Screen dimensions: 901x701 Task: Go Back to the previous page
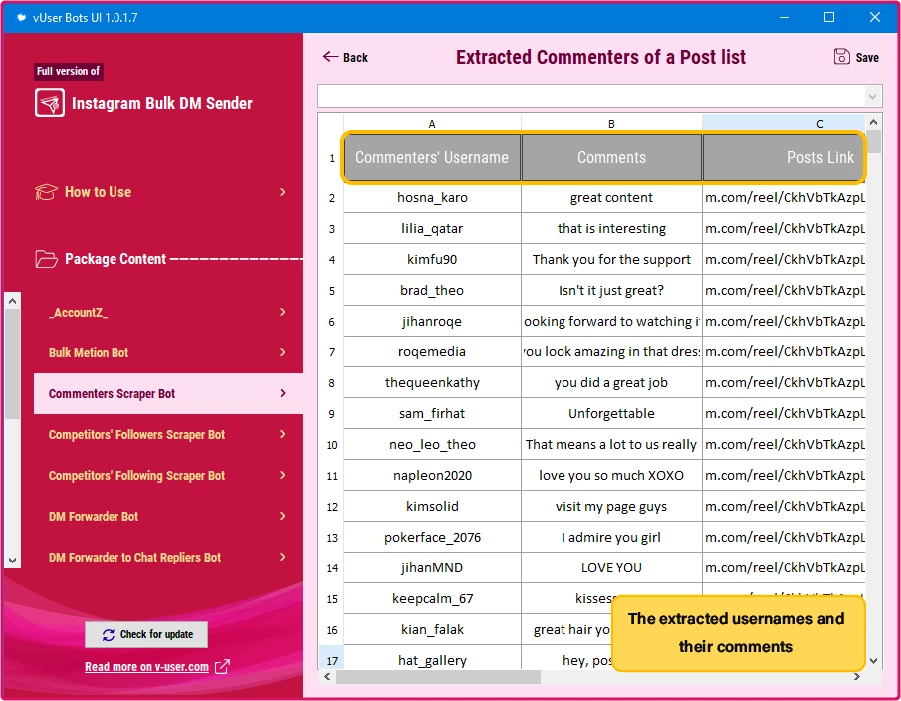click(x=345, y=57)
